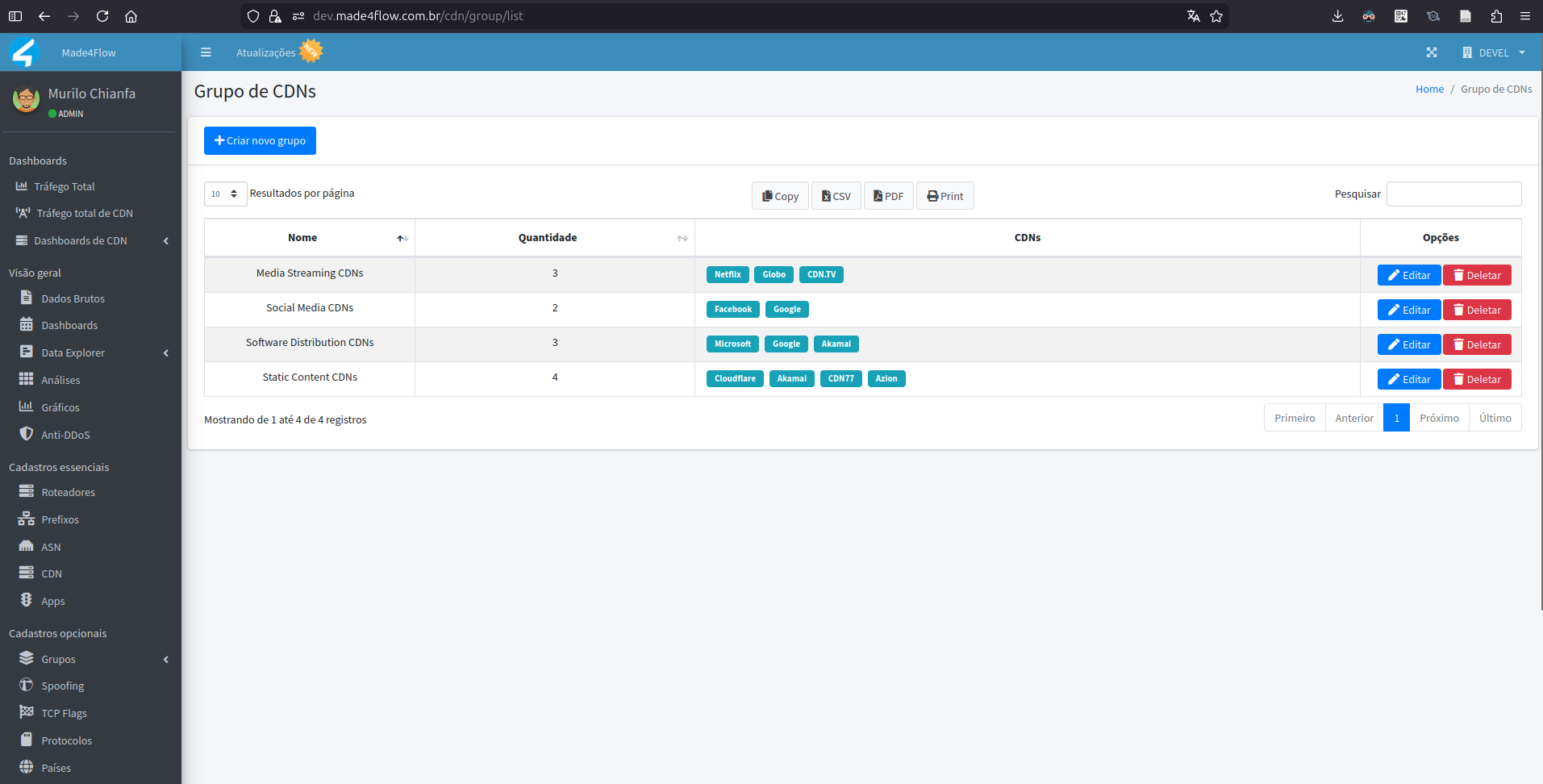Image resolution: width=1543 pixels, height=784 pixels.
Task: Toggle fullscreen mode in the top bar
Action: [1432, 52]
